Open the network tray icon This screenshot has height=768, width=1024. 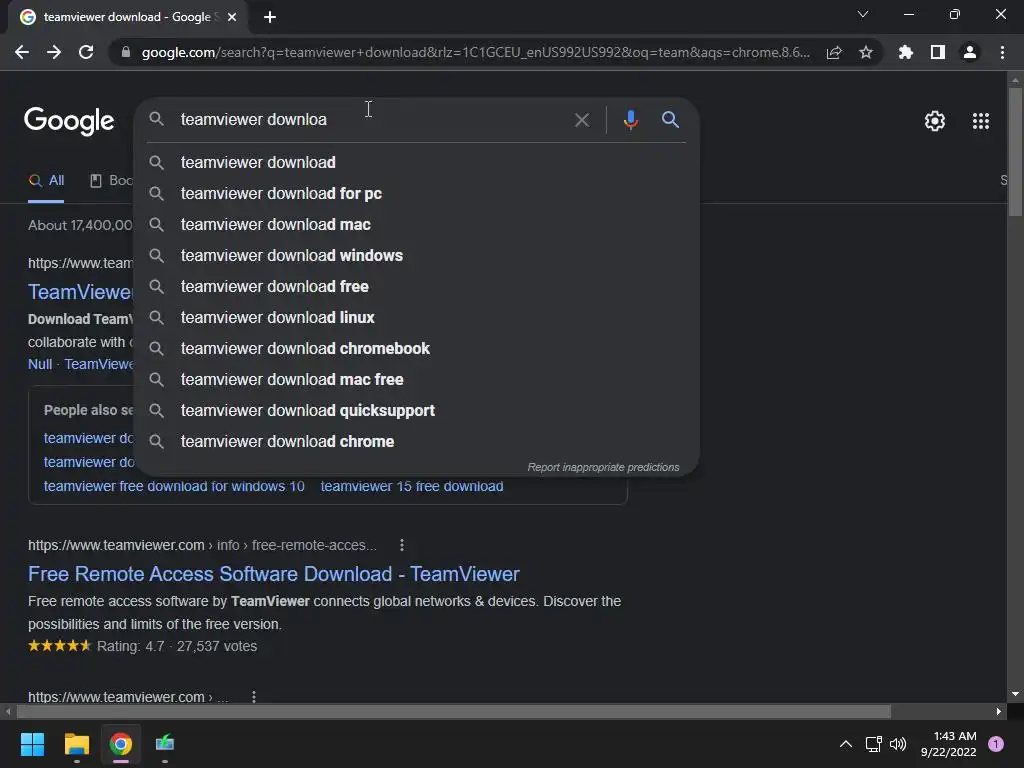coord(873,744)
